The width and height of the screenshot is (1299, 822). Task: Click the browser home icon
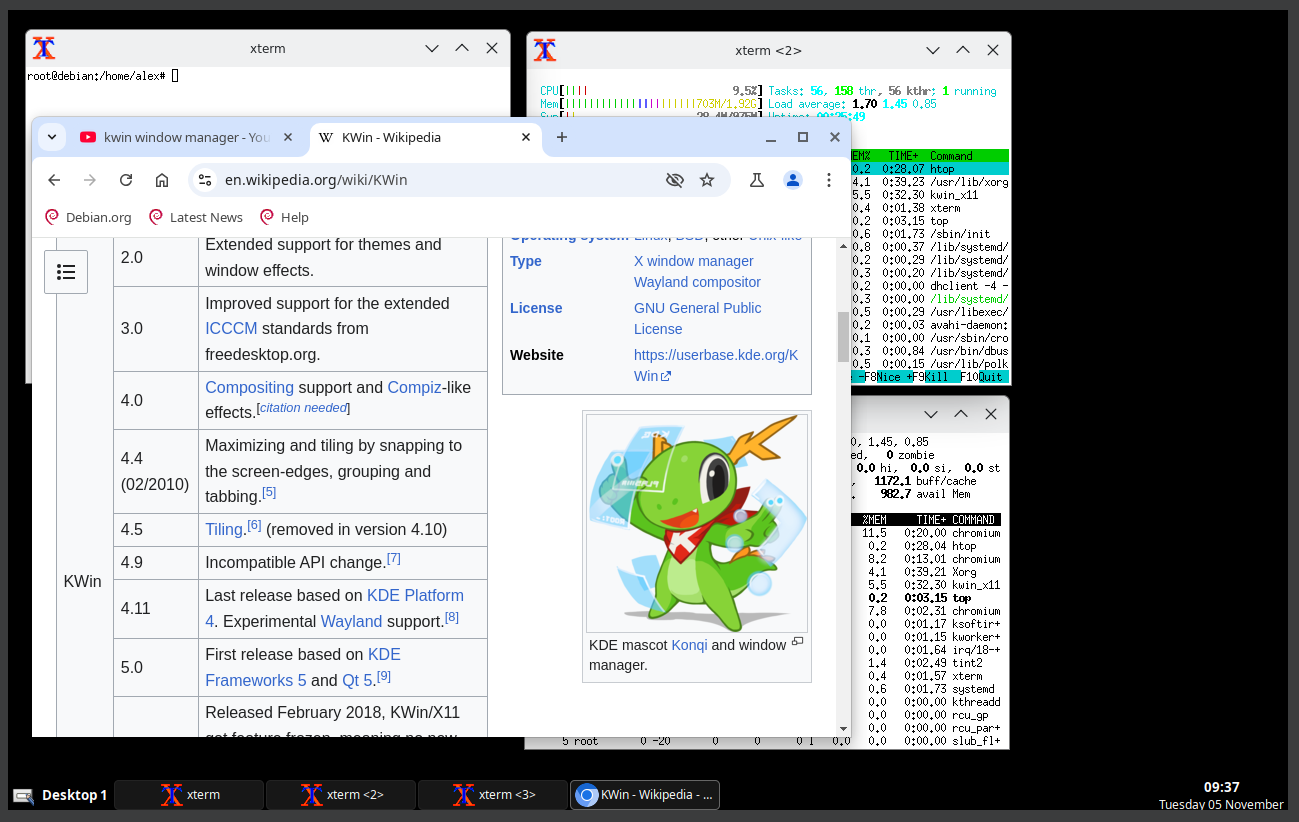point(162,180)
